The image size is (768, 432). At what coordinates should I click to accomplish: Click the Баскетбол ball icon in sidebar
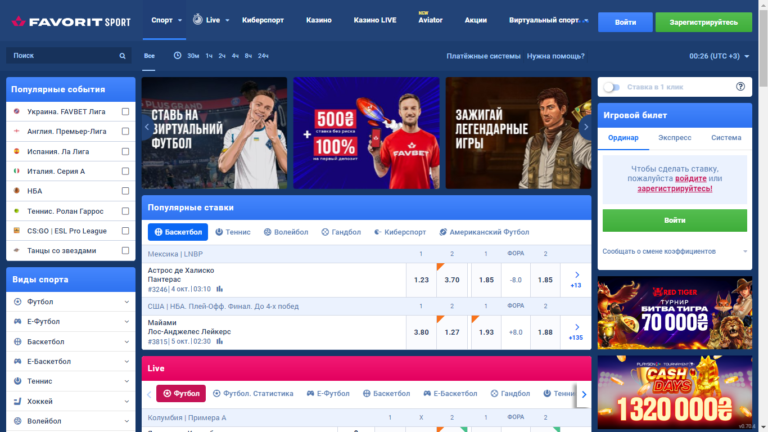(x=18, y=341)
